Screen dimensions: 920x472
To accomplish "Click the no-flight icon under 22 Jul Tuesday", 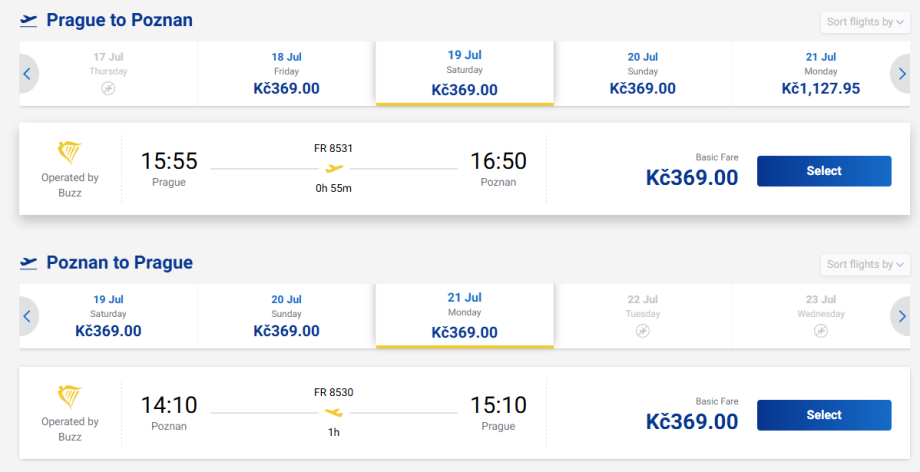I will 643,331.
